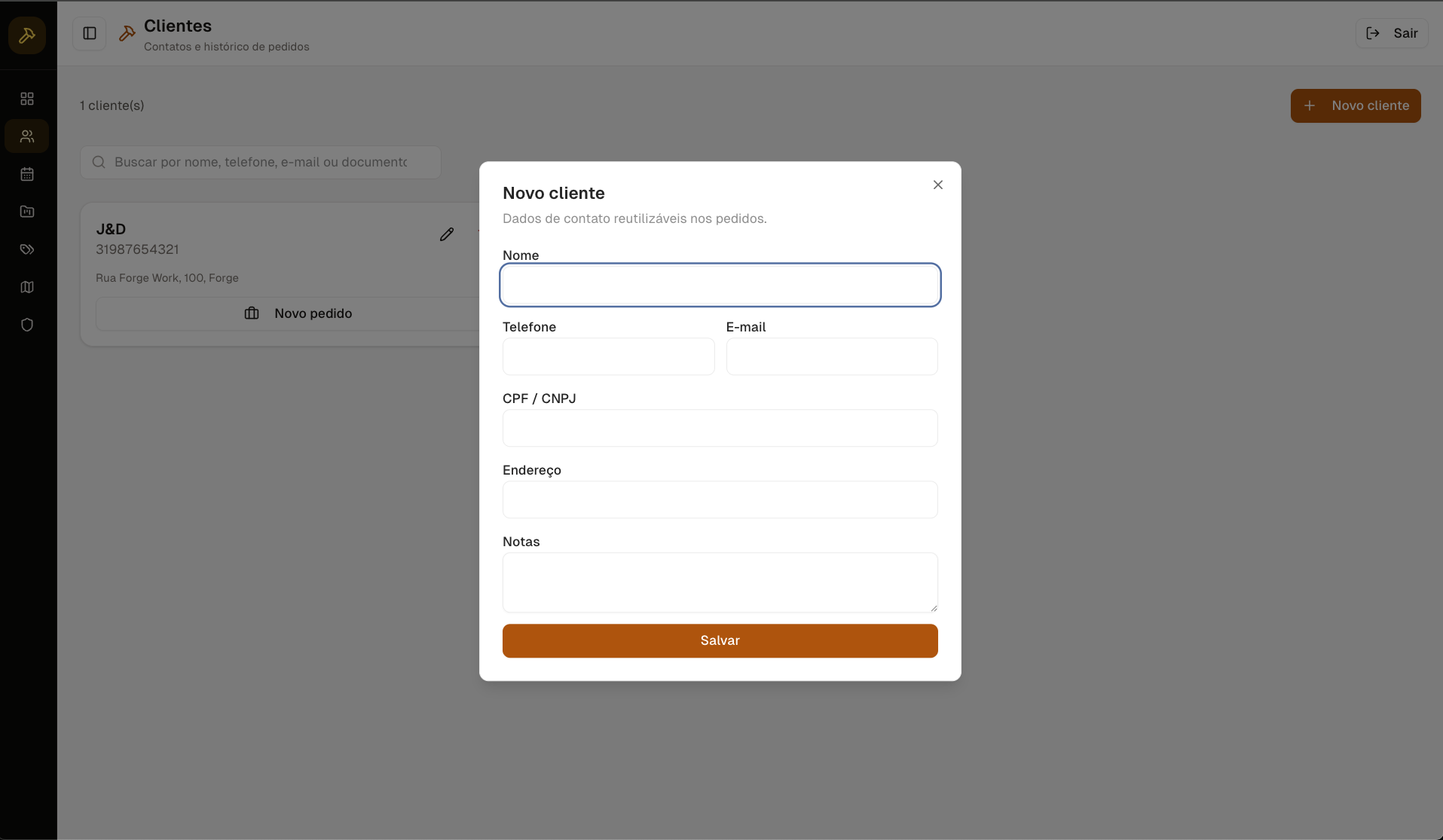
Task: Open the calendar icon in sidebar
Action: coord(27,174)
